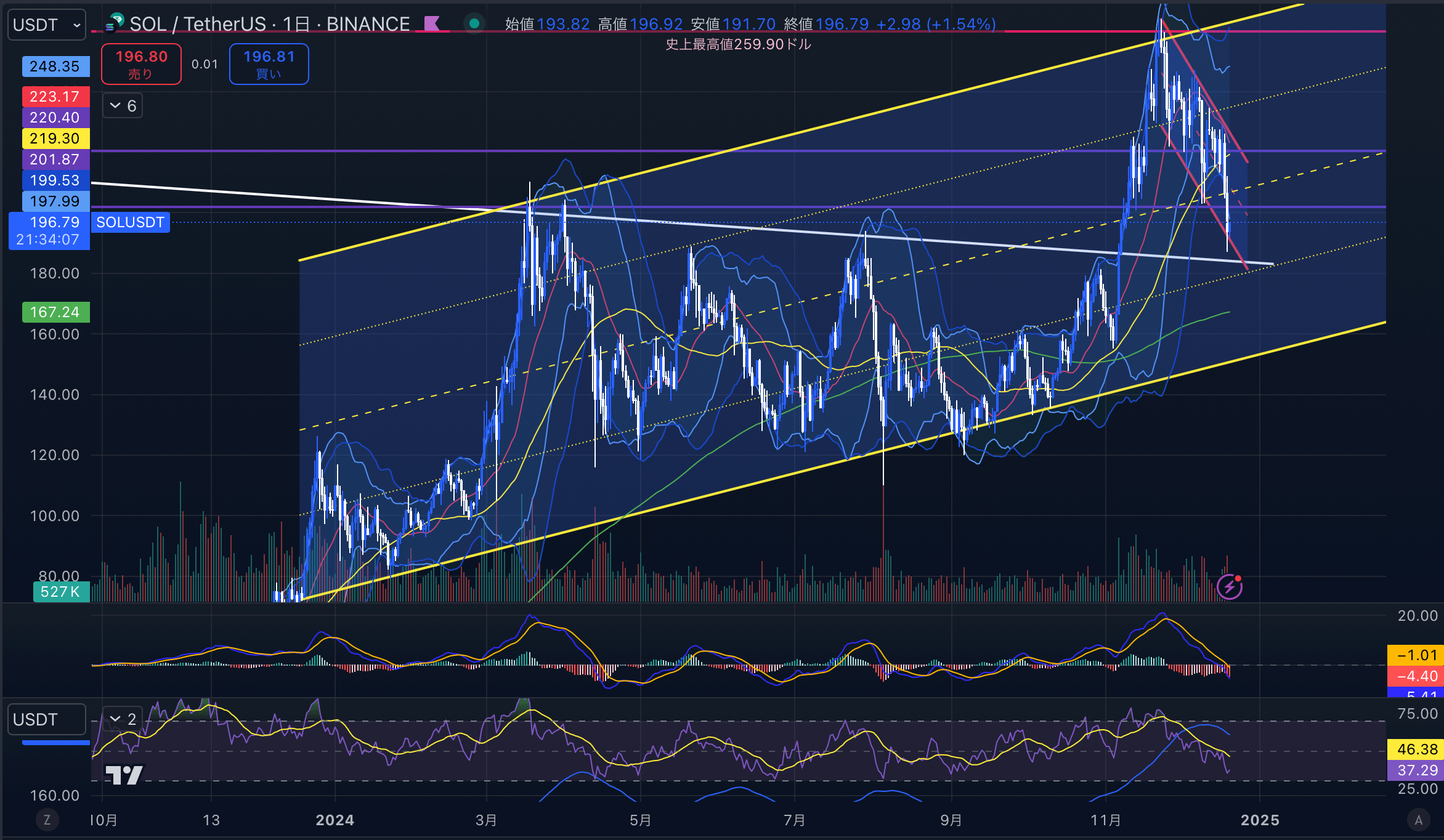Image resolution: width=1444 pixels, height=840 pixels.
Task: Click the current price 196.79 countdown label
Action: [49, 231]
